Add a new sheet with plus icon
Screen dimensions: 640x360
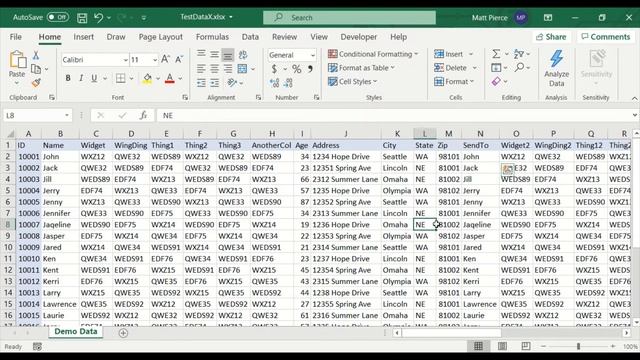(x=123, y=333)
